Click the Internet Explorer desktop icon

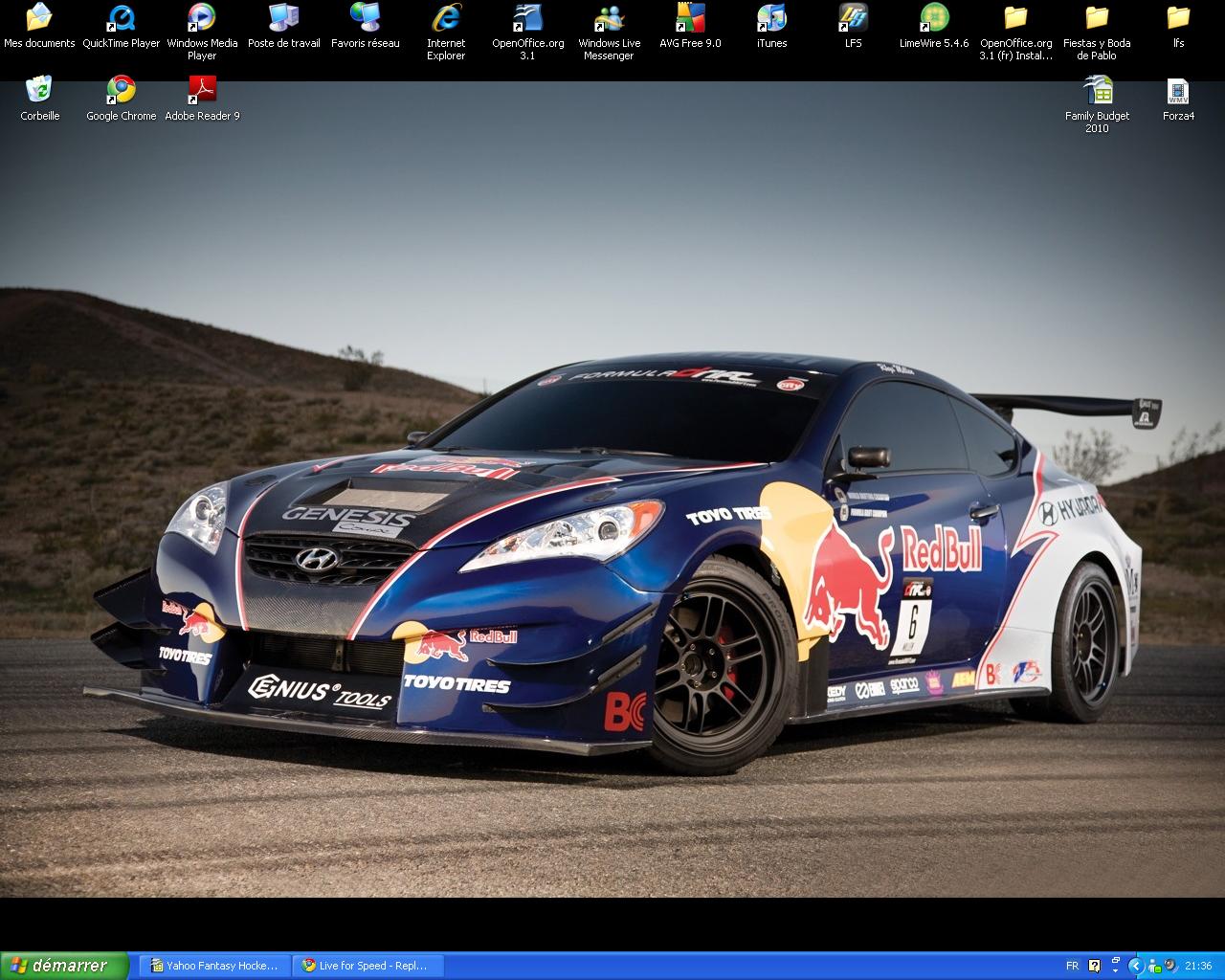pos(446,17)
